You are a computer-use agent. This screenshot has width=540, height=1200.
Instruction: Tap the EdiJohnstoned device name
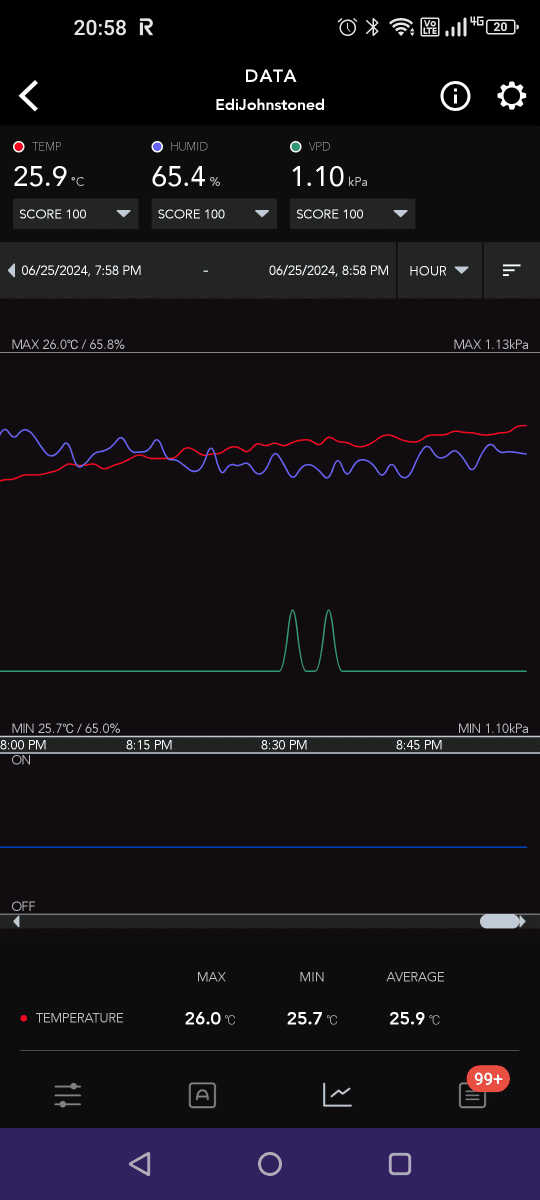coord(270,104)
